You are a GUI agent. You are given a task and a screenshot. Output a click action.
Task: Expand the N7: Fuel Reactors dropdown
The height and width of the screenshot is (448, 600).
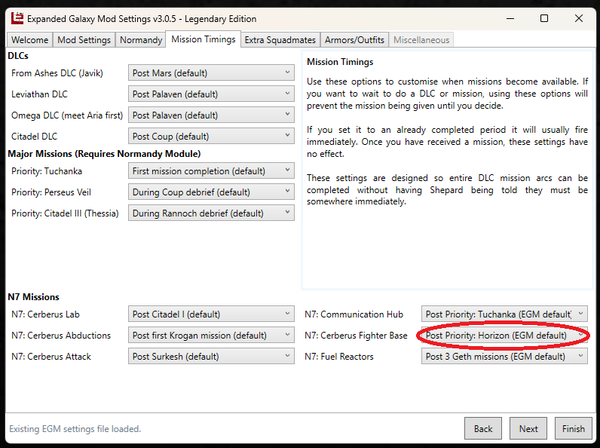pyautogui.click(x=505, y=356)
